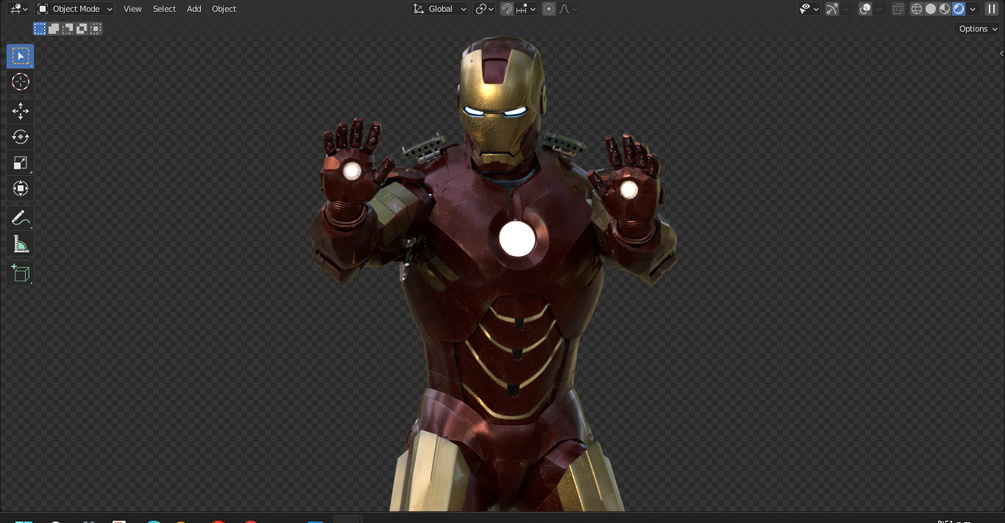Image resolution: width=1005 pixels, height=523 pixels.
Task: Activate the Measure tool
Action: pos(21,244)
